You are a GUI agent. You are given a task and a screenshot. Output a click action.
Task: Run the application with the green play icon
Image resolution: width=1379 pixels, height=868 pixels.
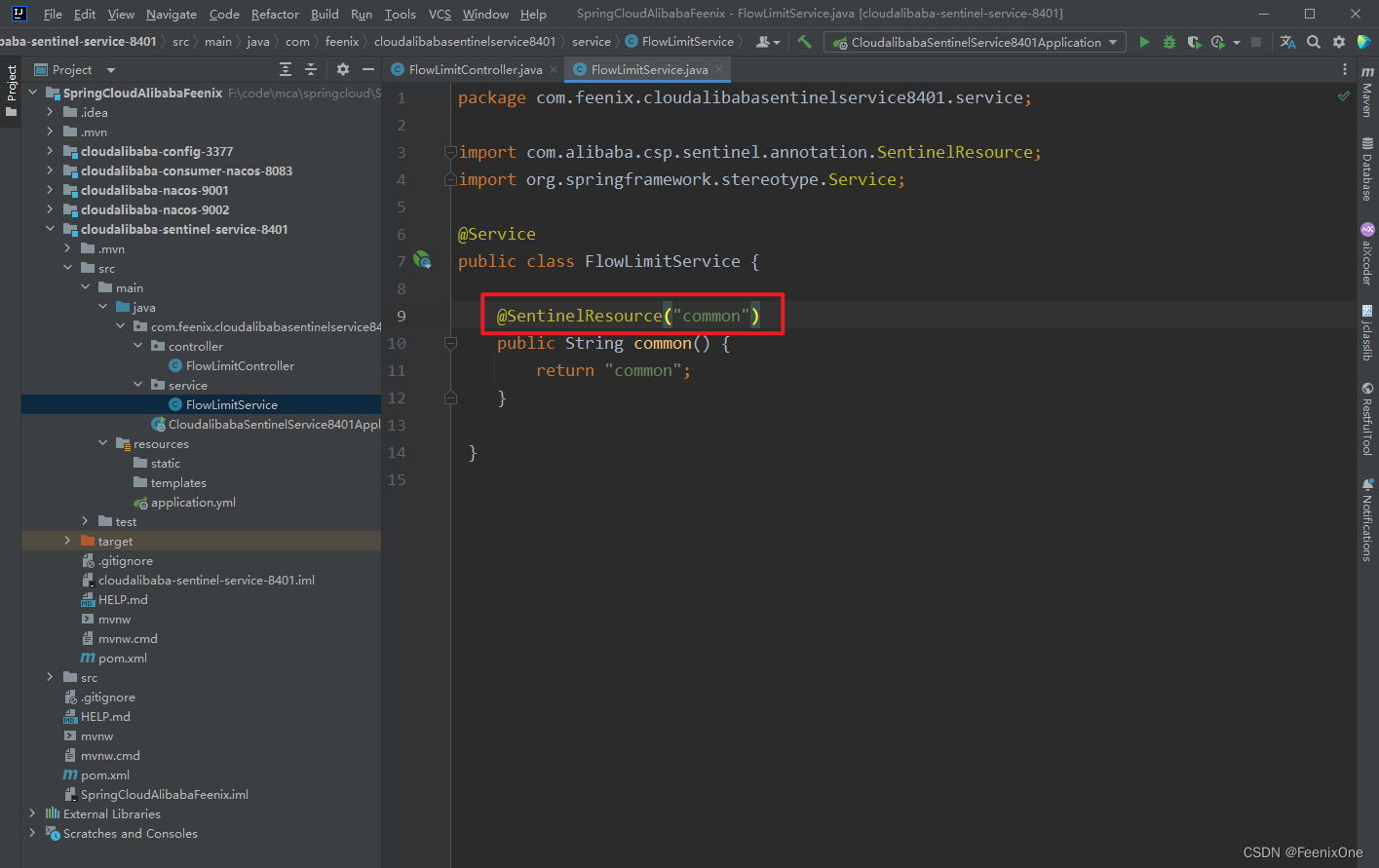[1144, 42]
